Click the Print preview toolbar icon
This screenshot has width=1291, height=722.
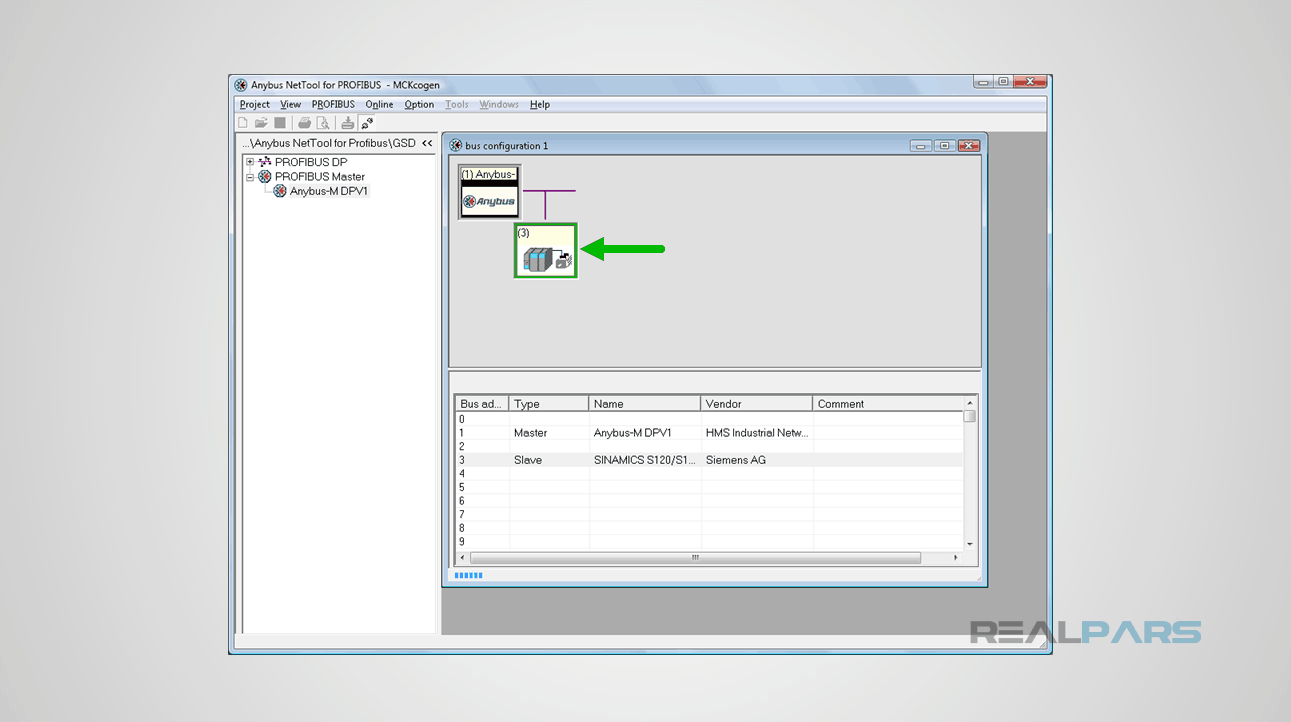pos(324,122)
